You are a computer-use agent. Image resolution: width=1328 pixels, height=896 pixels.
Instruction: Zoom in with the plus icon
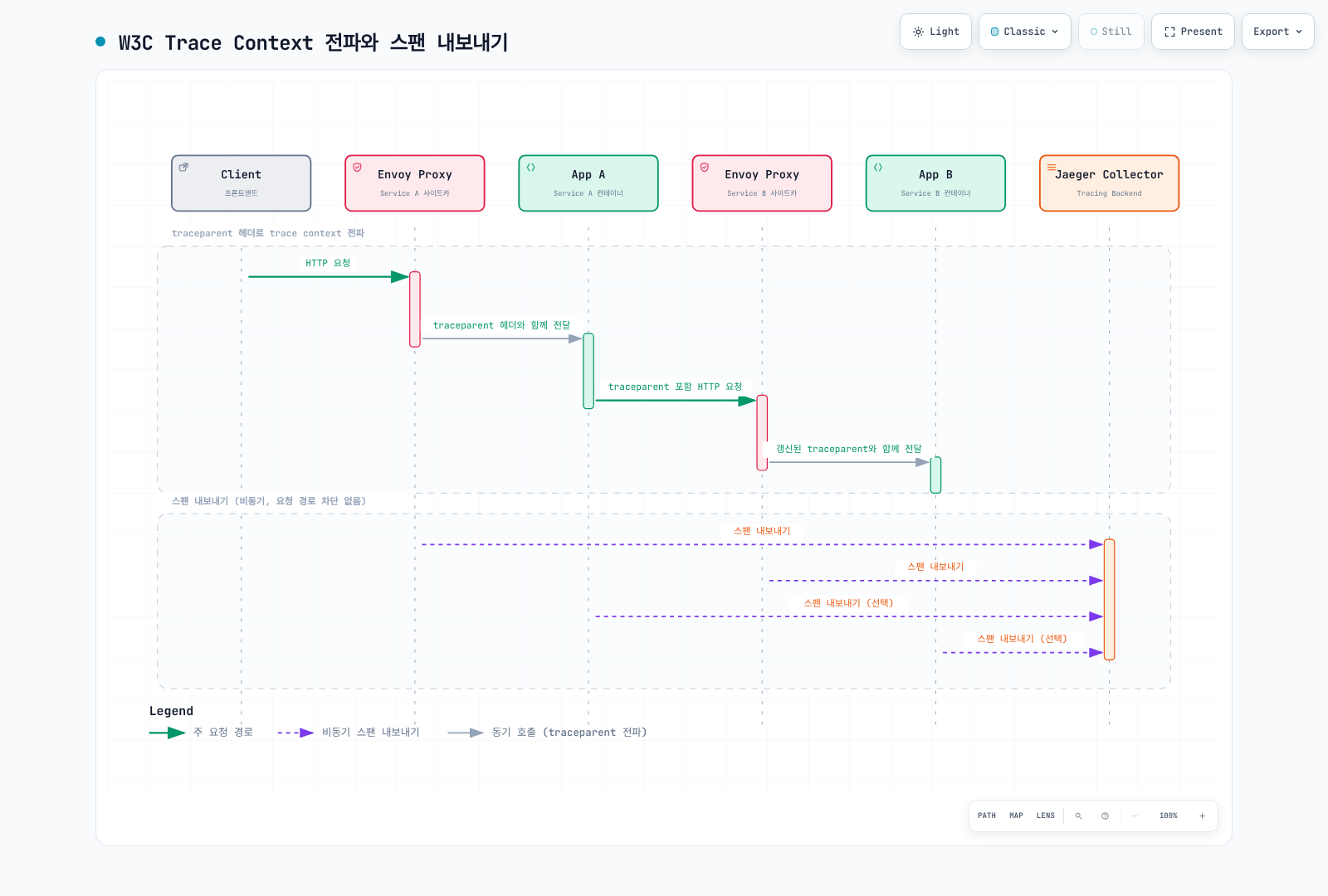[x=1201, y=816]
